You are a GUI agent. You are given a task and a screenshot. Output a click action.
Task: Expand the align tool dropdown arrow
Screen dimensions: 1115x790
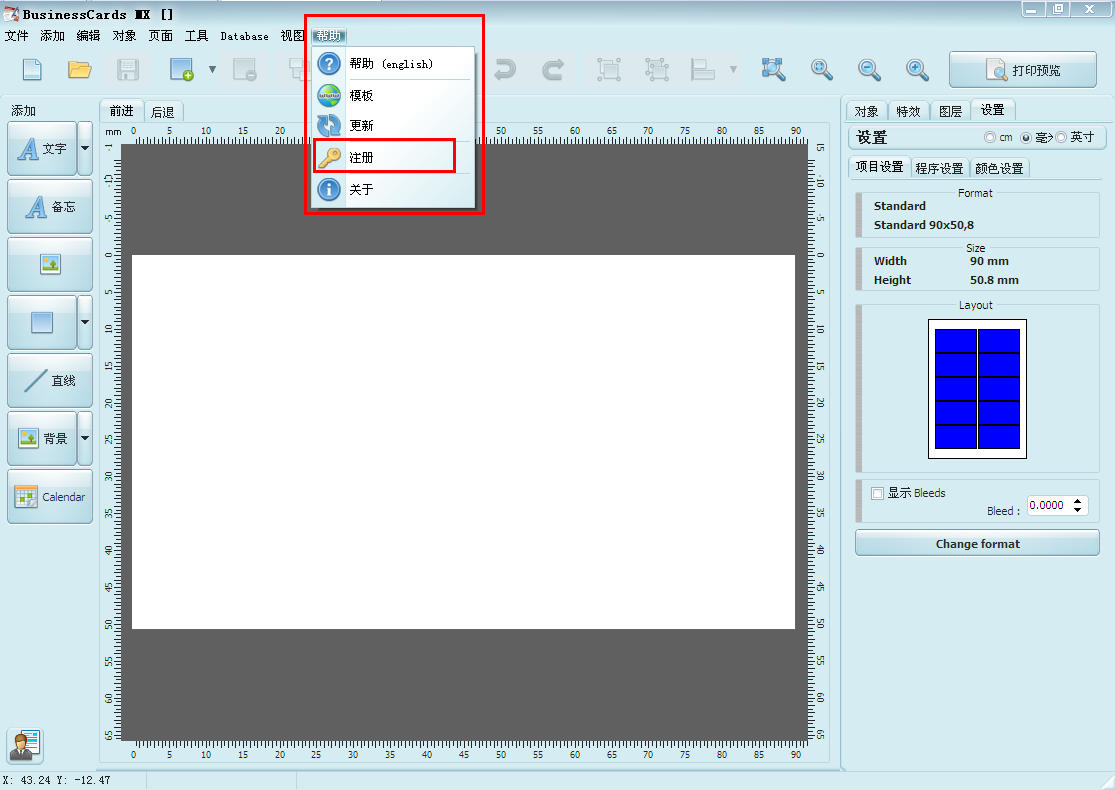point(733,70)
